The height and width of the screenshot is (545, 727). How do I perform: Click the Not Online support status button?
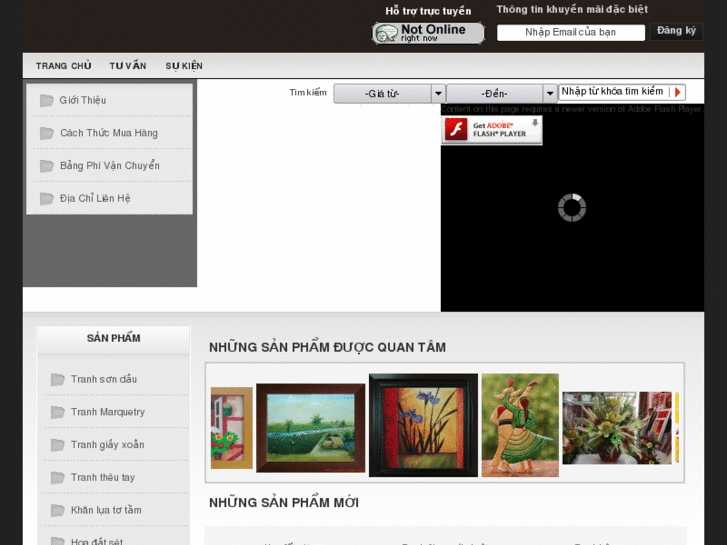[428, 33]
